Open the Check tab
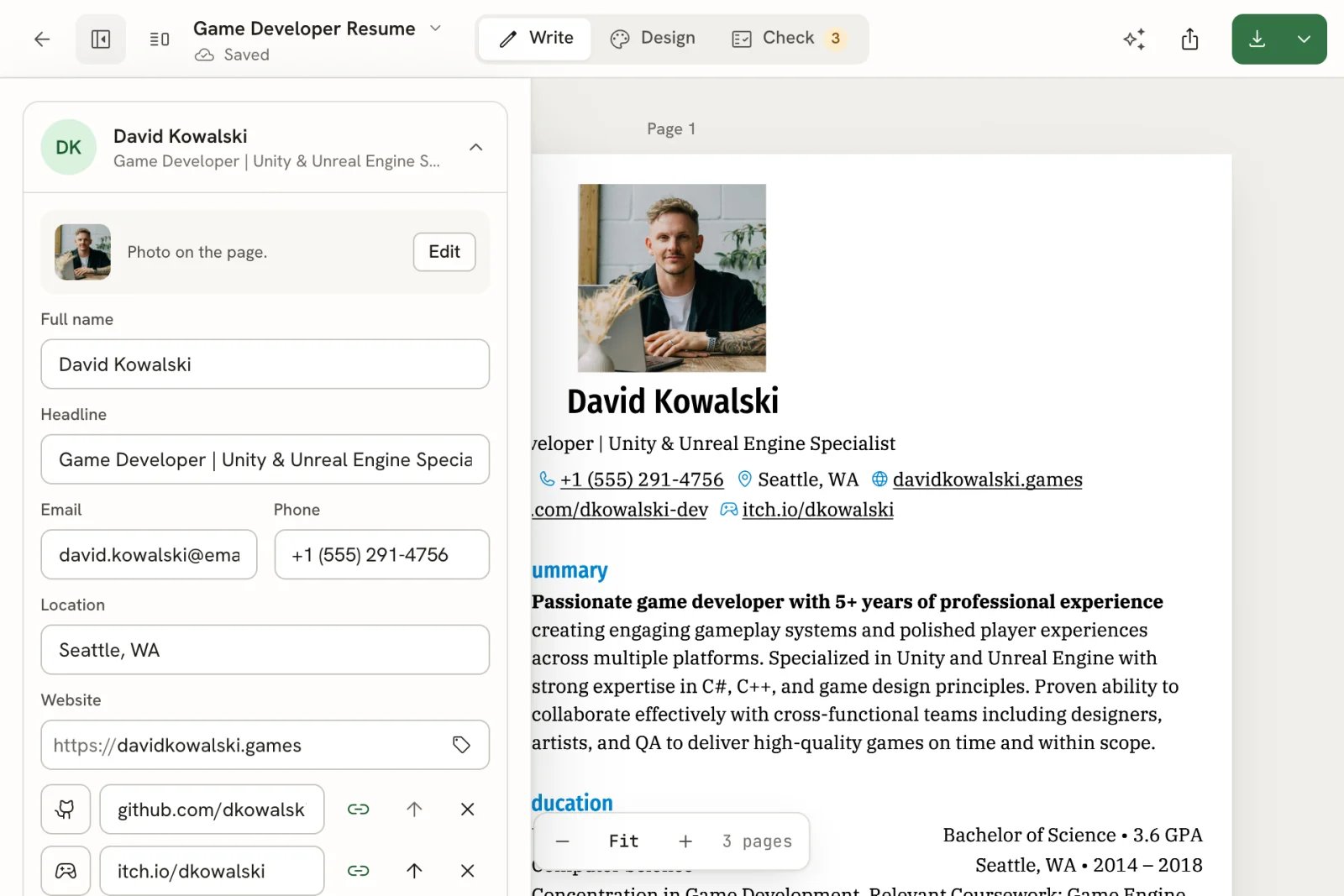 pos(788,39)
